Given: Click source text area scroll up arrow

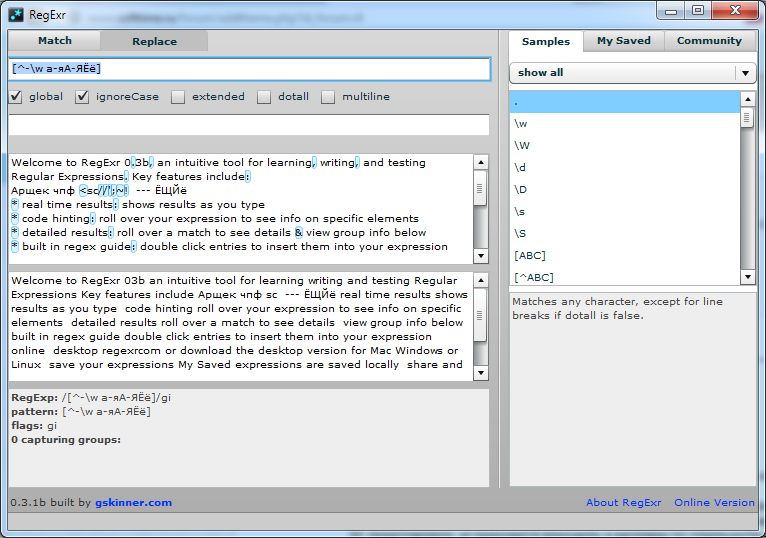Looking at the screenshot, I should click(481, 162).
